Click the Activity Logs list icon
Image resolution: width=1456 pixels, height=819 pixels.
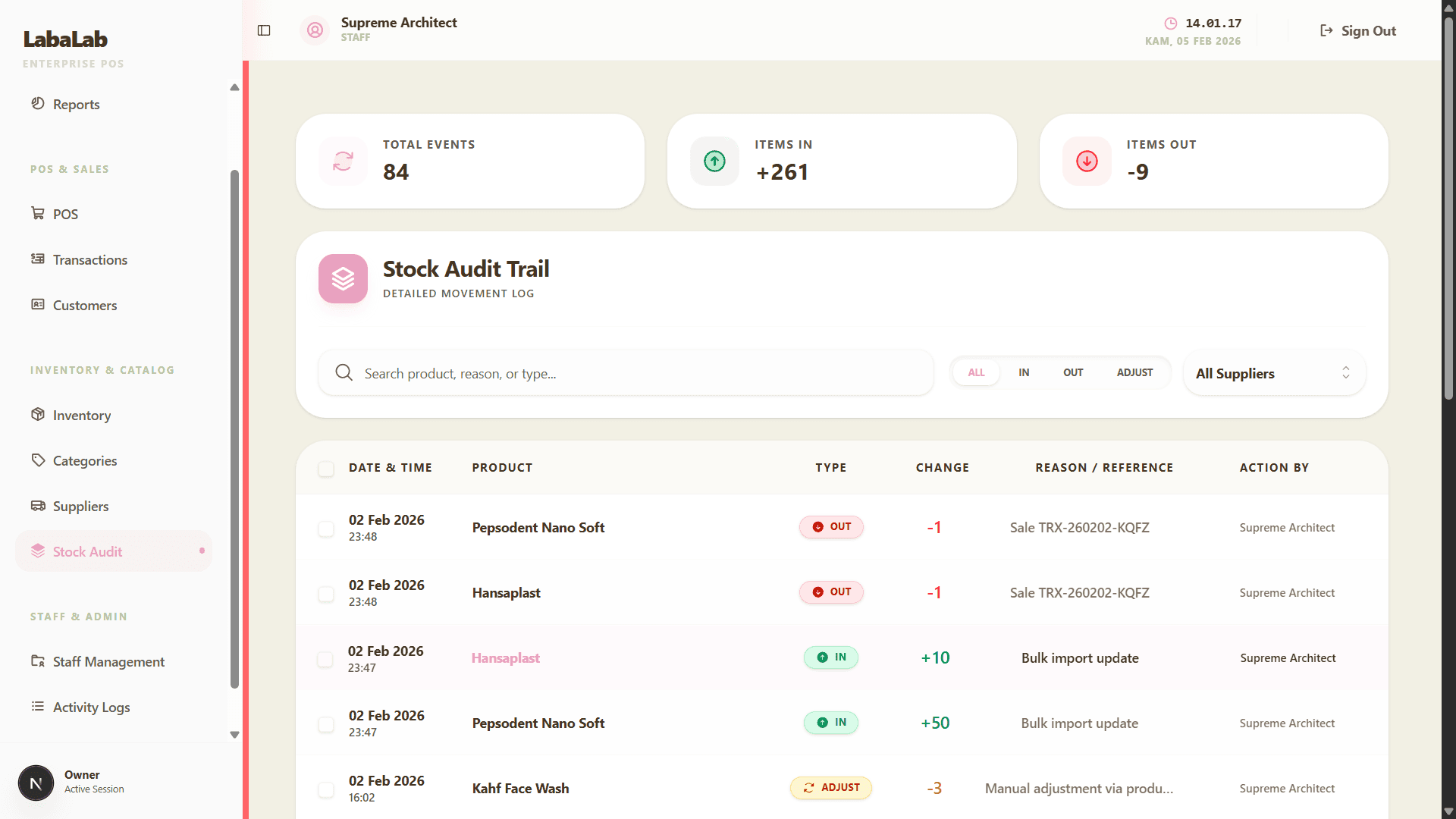[x=38, y=706]
